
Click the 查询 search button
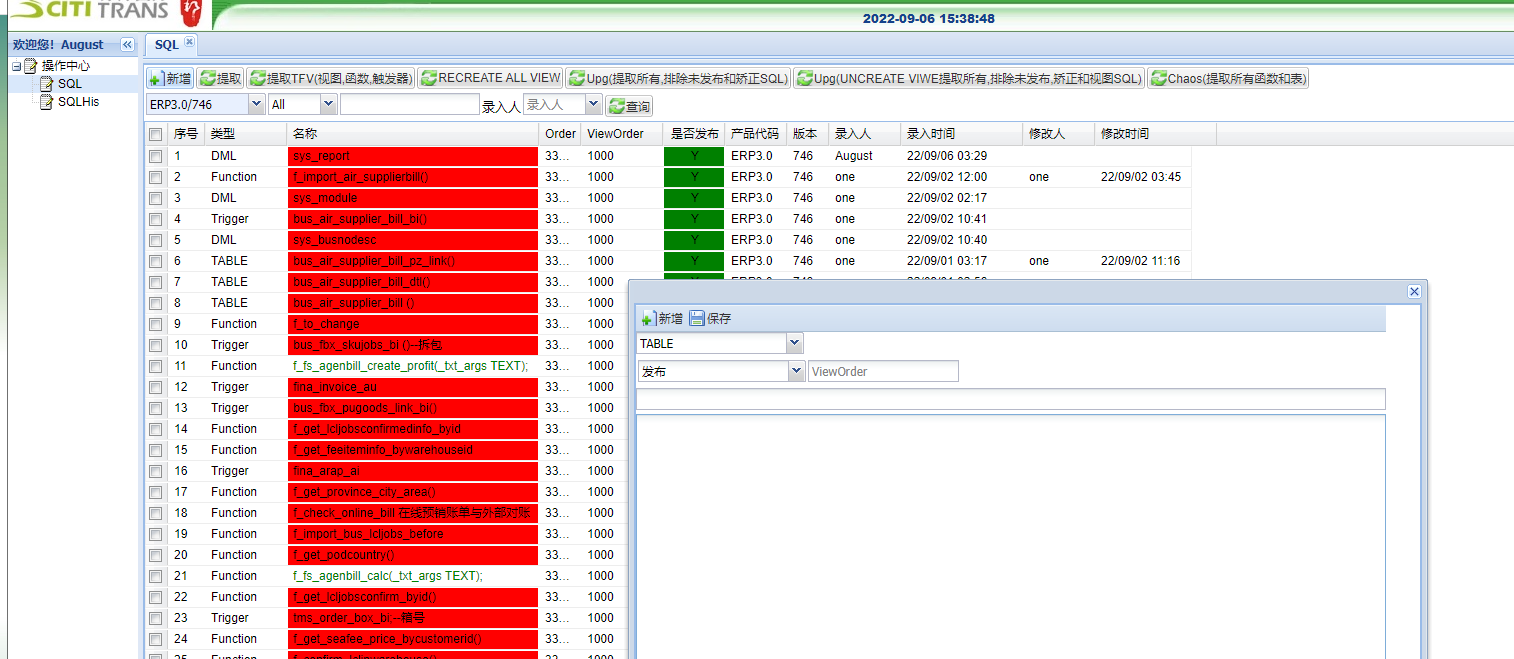(x=629, y=106)
